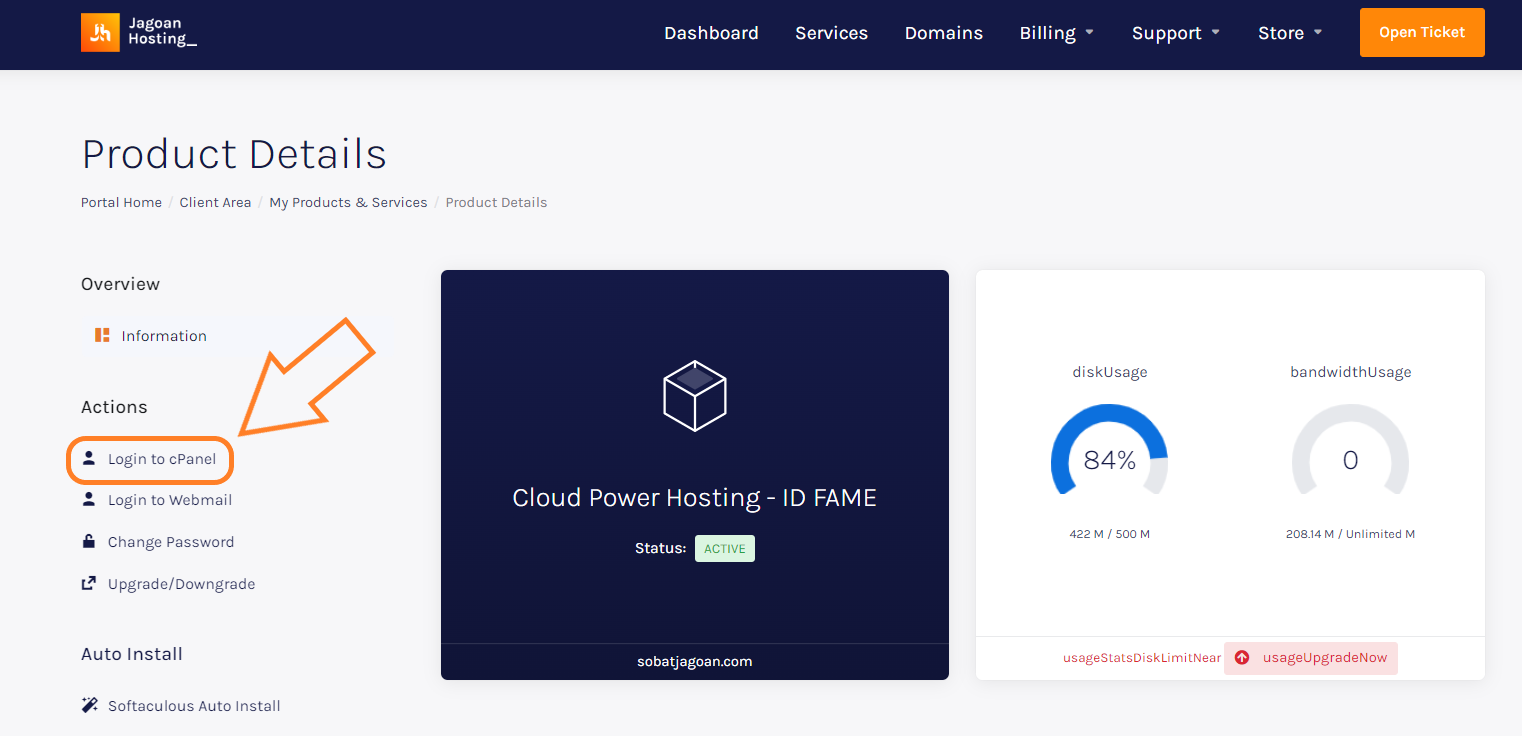
Task: Click the Open Ticket button
Action: (1422, 32)
